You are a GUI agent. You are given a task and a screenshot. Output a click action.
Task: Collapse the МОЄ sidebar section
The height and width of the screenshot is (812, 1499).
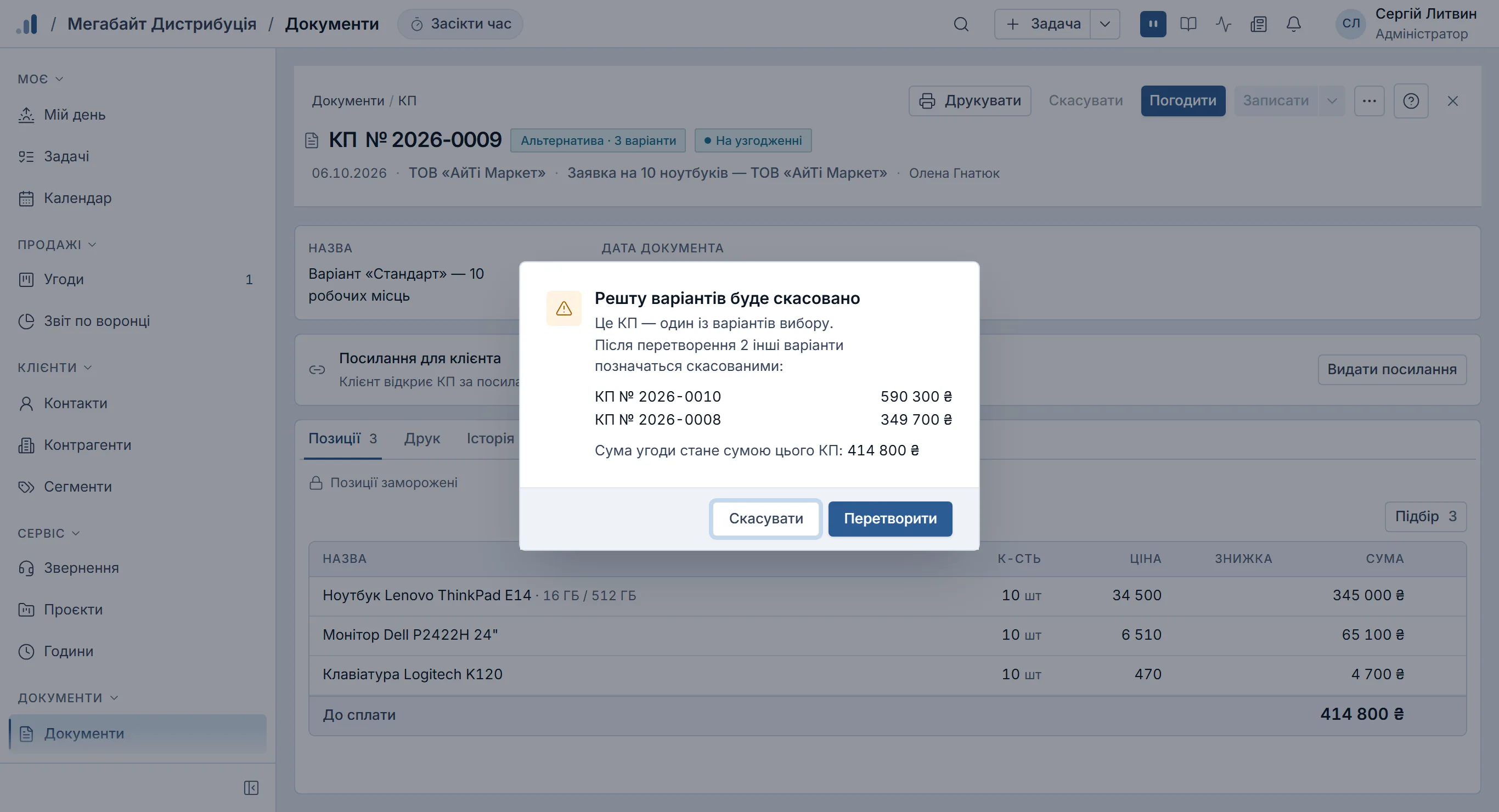click(x=40, y=78)
